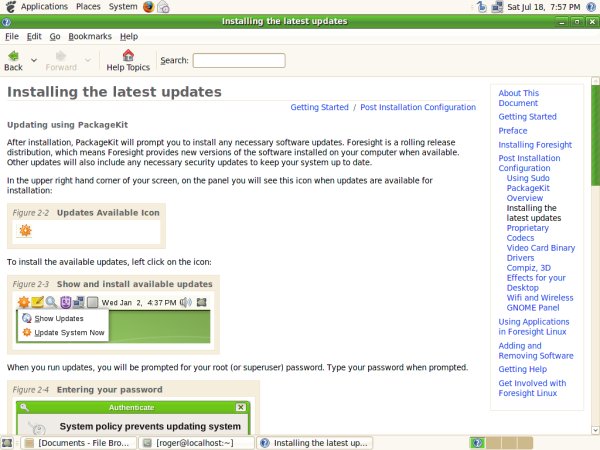Screen dimensions: 600x450
Task: Click the help icon in window title bar
Action: pyautogui.click(x=6, y=21)
